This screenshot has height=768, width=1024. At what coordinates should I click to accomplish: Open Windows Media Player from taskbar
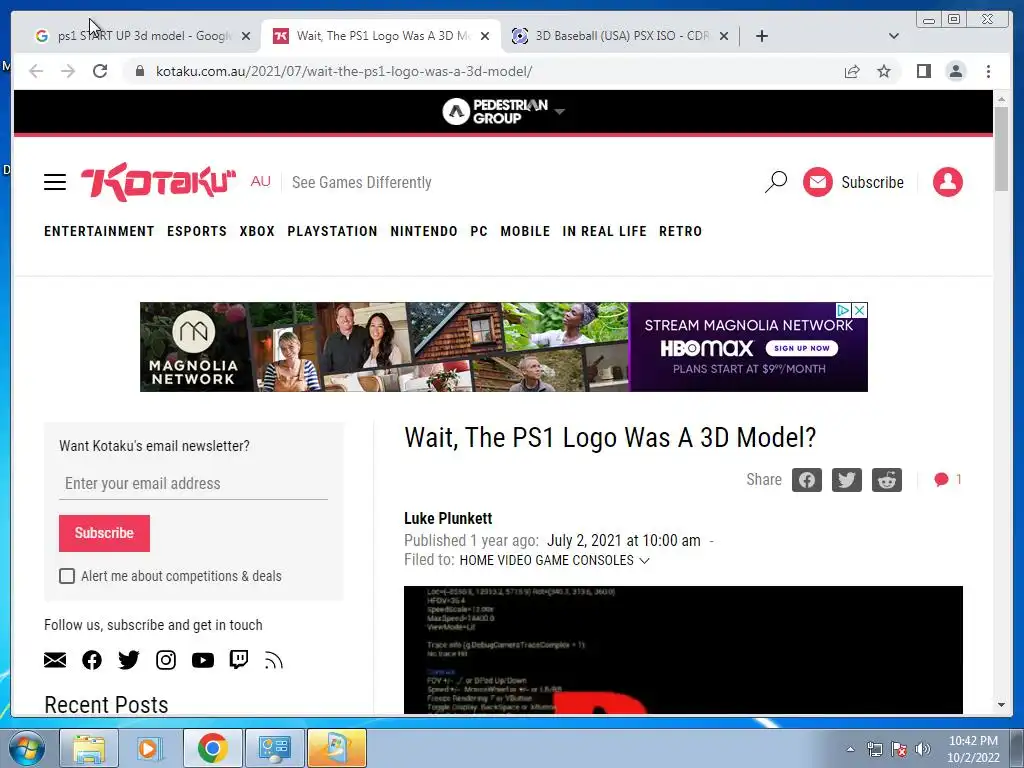tap(150, 748)
